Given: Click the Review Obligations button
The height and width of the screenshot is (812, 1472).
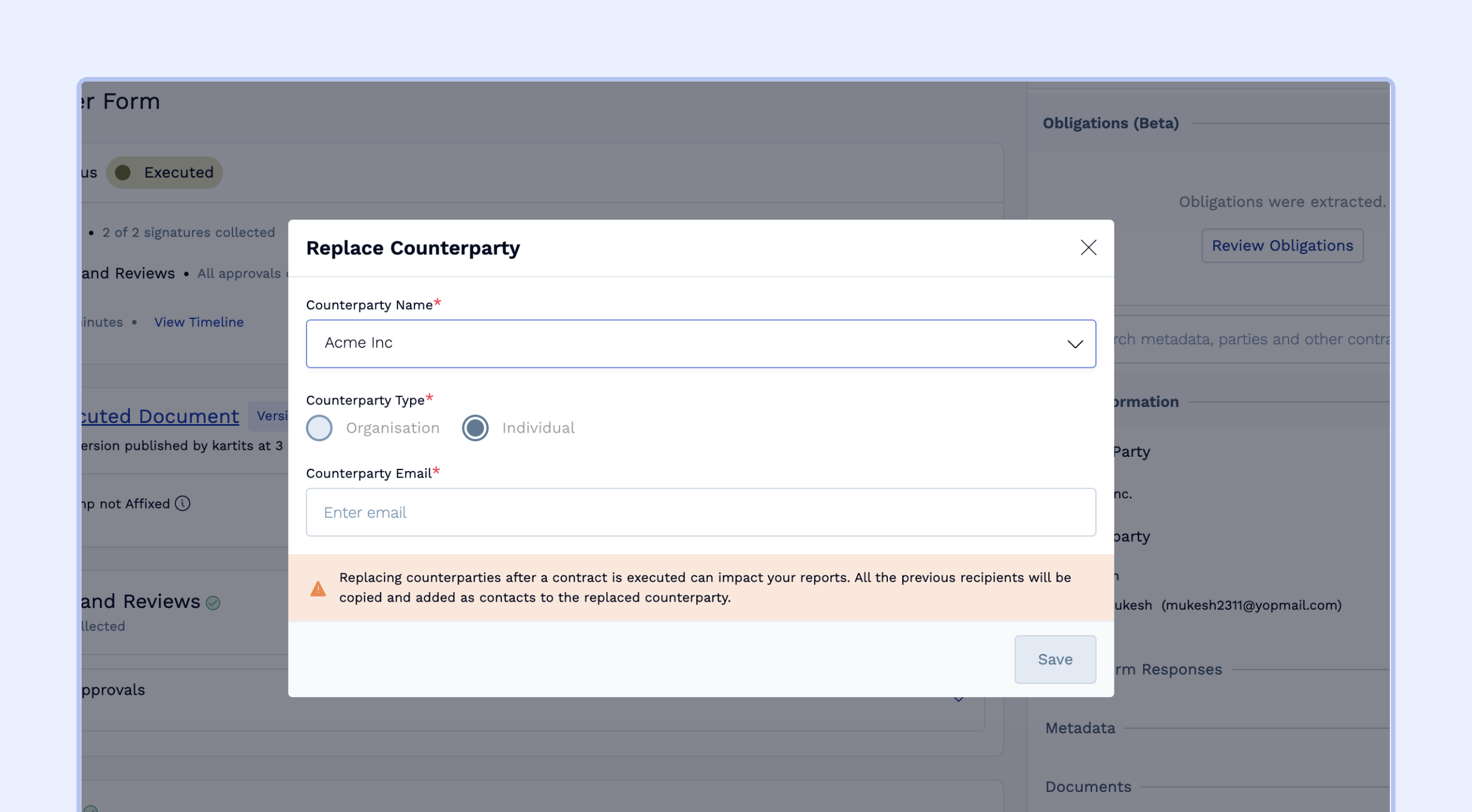Looking at the screenshot, I should point(1282,246).
